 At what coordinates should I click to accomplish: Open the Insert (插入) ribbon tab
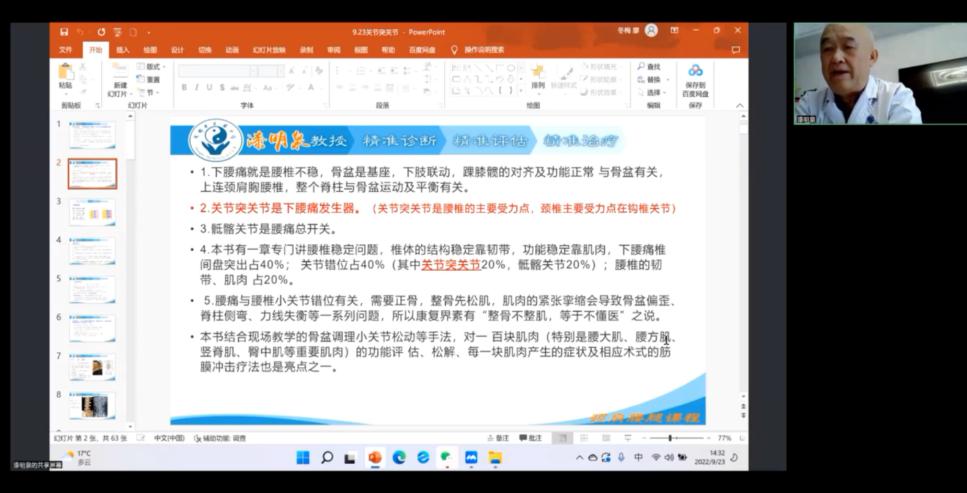122,49
